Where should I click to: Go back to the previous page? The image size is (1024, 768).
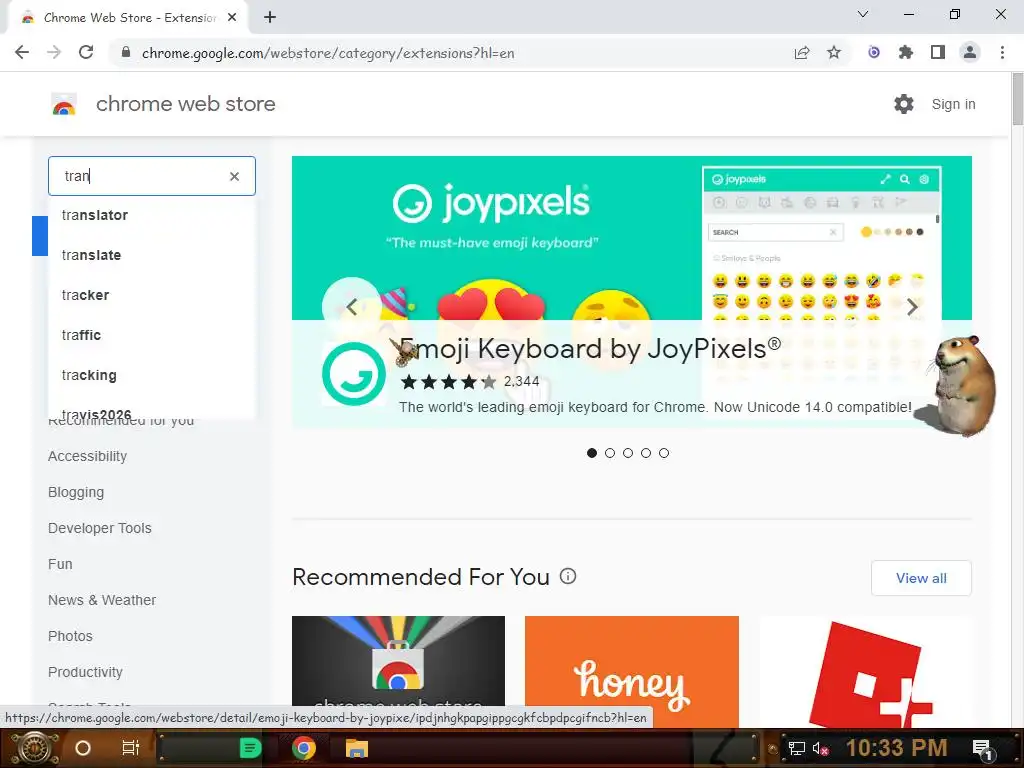click(22, 53)
